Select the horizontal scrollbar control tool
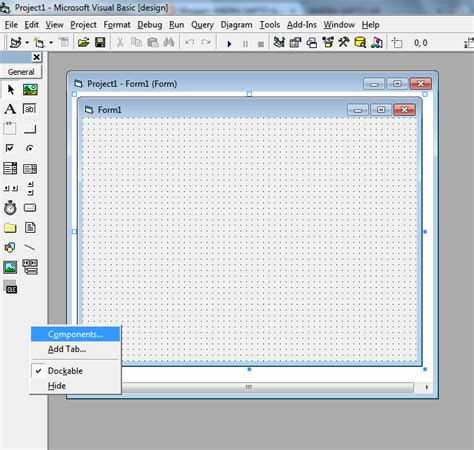 coord(10,188)
